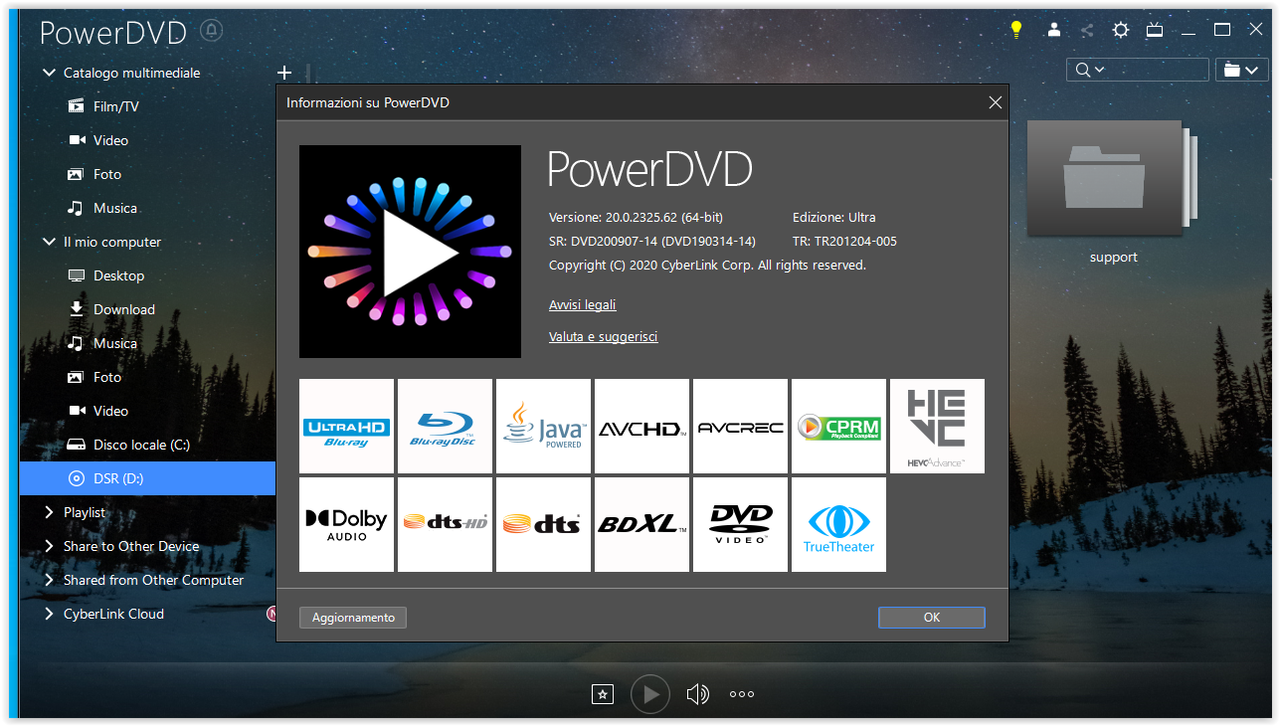Collapse the Il mio computer section

[49, 241]
